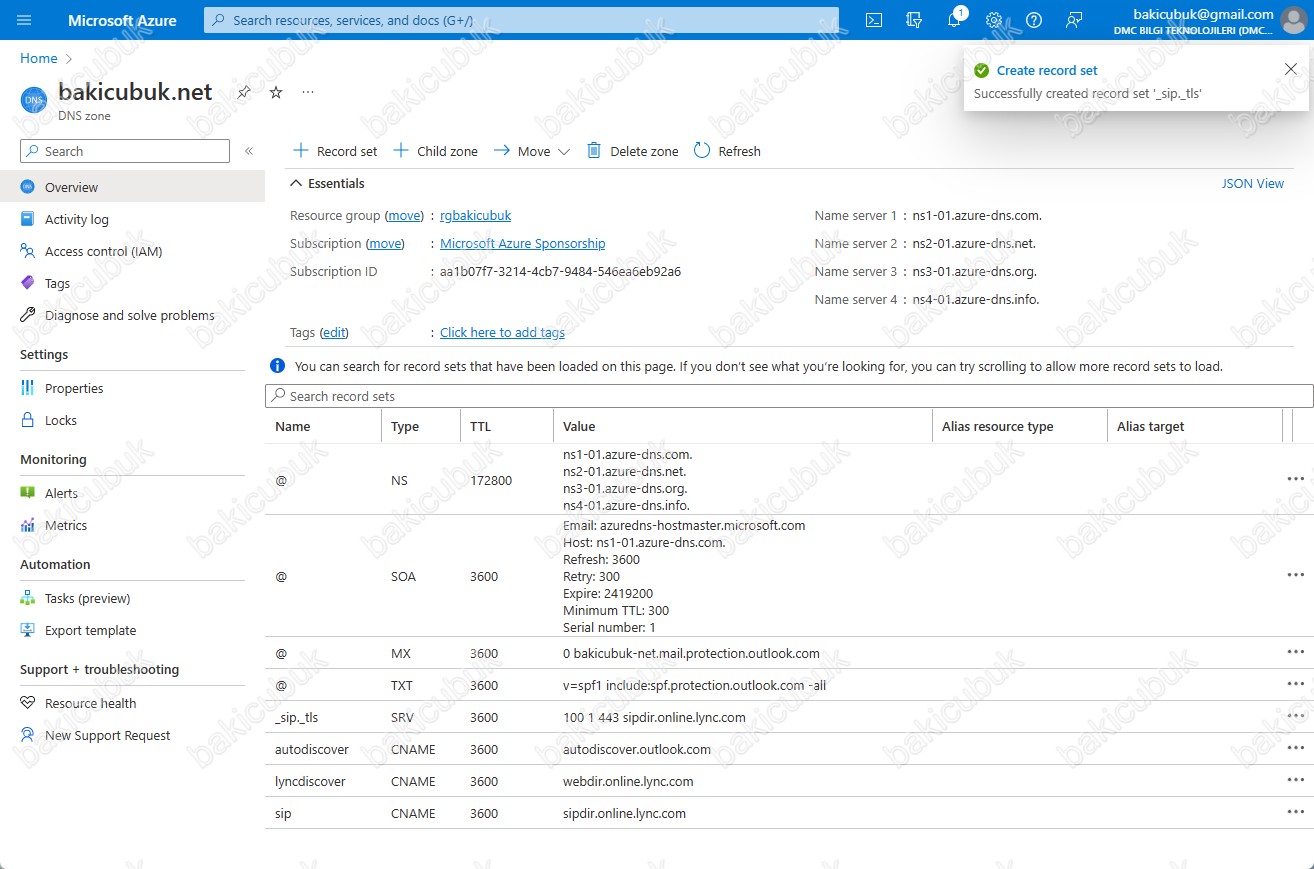Viewport: 1314px width, 869px height.
Task: Open the notifications bell
Action: click(954, 20)
